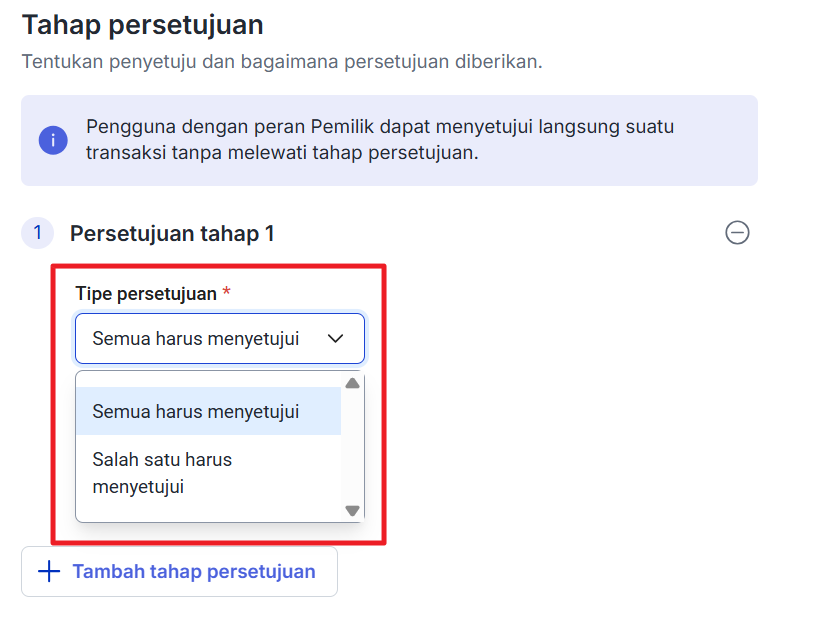Viewport: 828px width, 625px height.
Task: Click the red required asterisk
Action: click(227, 293)
